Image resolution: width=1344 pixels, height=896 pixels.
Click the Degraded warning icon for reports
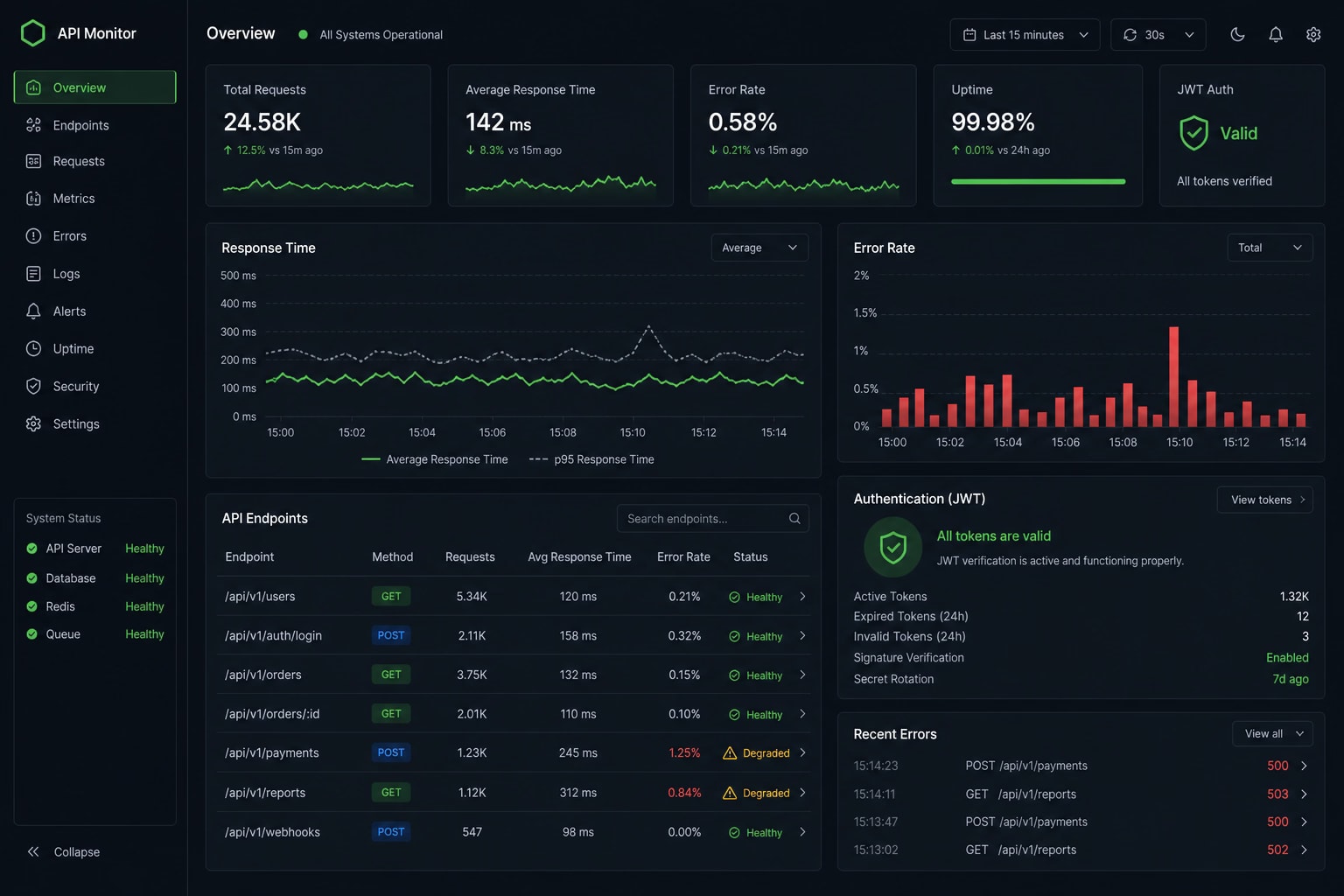coord(730,793)
